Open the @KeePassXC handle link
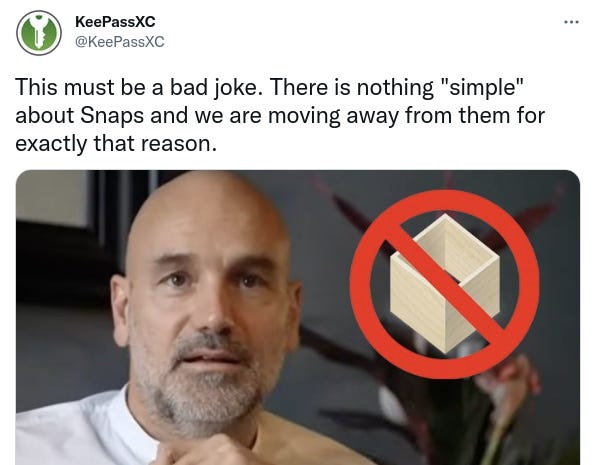 tap(120, 41)
